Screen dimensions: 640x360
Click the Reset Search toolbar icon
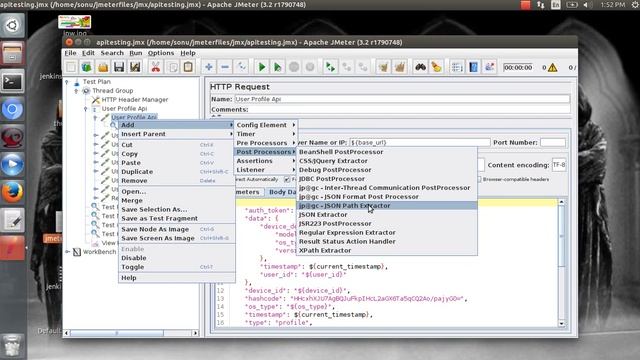click(x=436, y=67)
